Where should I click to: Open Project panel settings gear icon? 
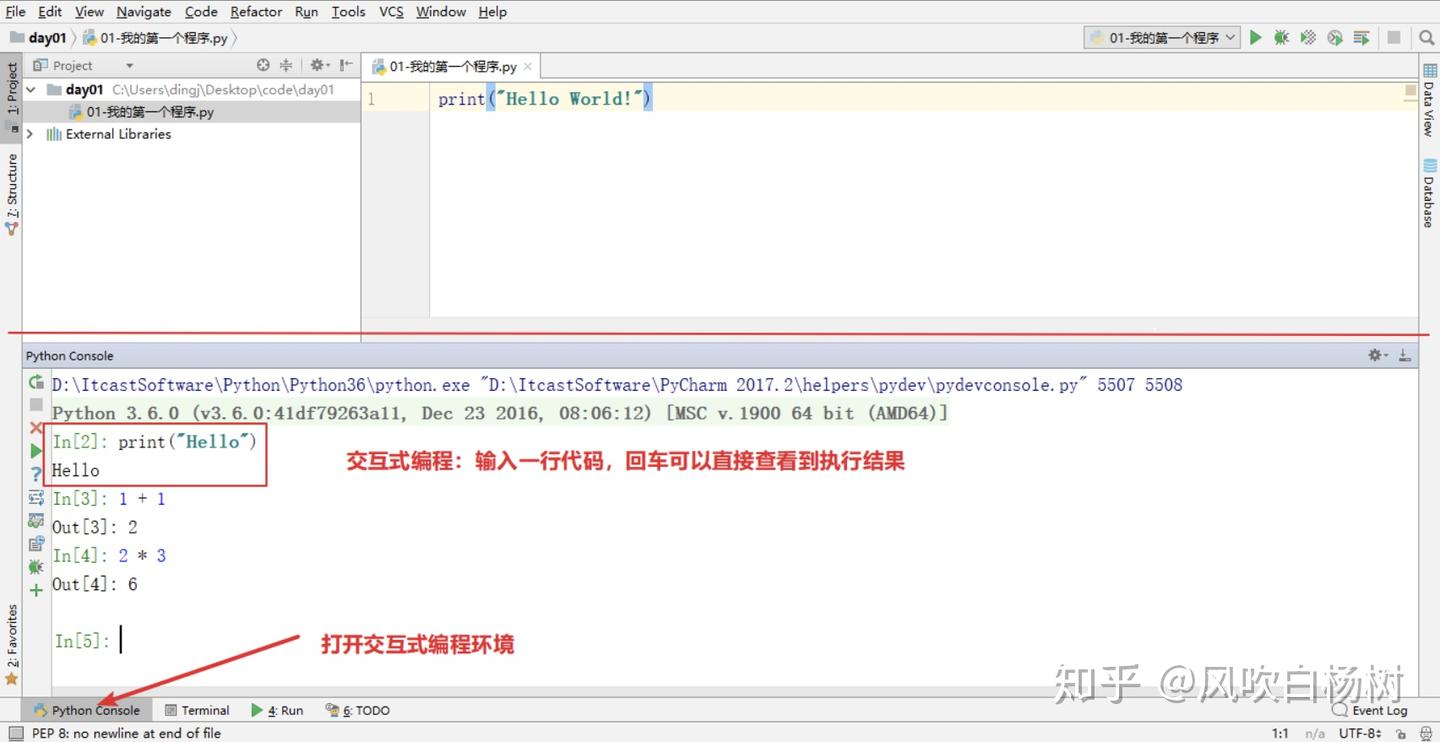316,64
